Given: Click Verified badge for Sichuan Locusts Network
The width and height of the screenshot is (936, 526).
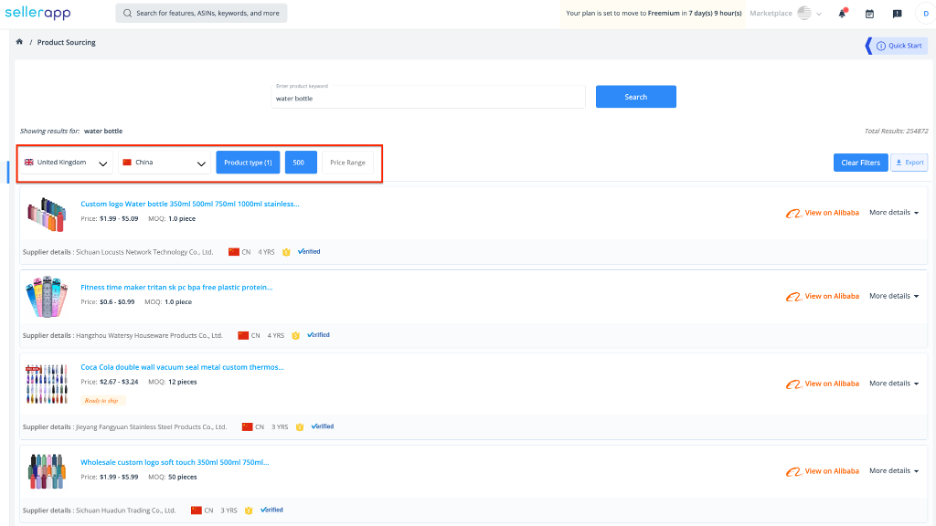Looking at the screenshot, I should 309,251.
